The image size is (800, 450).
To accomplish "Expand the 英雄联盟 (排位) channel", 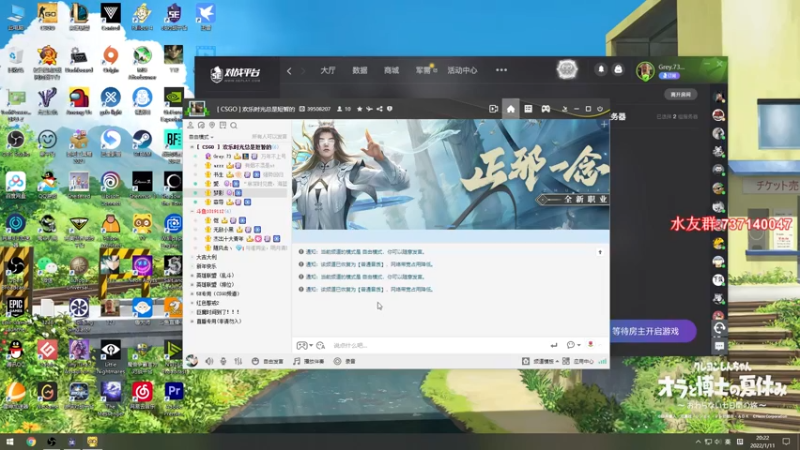I will coord(192,285).
